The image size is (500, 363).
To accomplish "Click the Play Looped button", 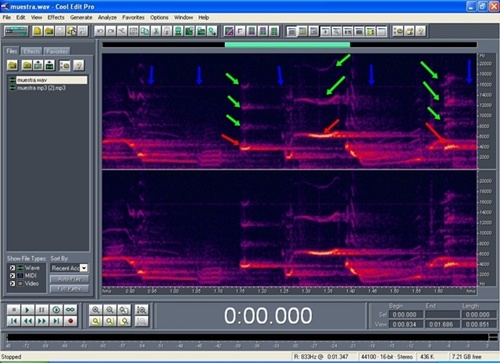I will pyautogui.click(x=70, y=310).
